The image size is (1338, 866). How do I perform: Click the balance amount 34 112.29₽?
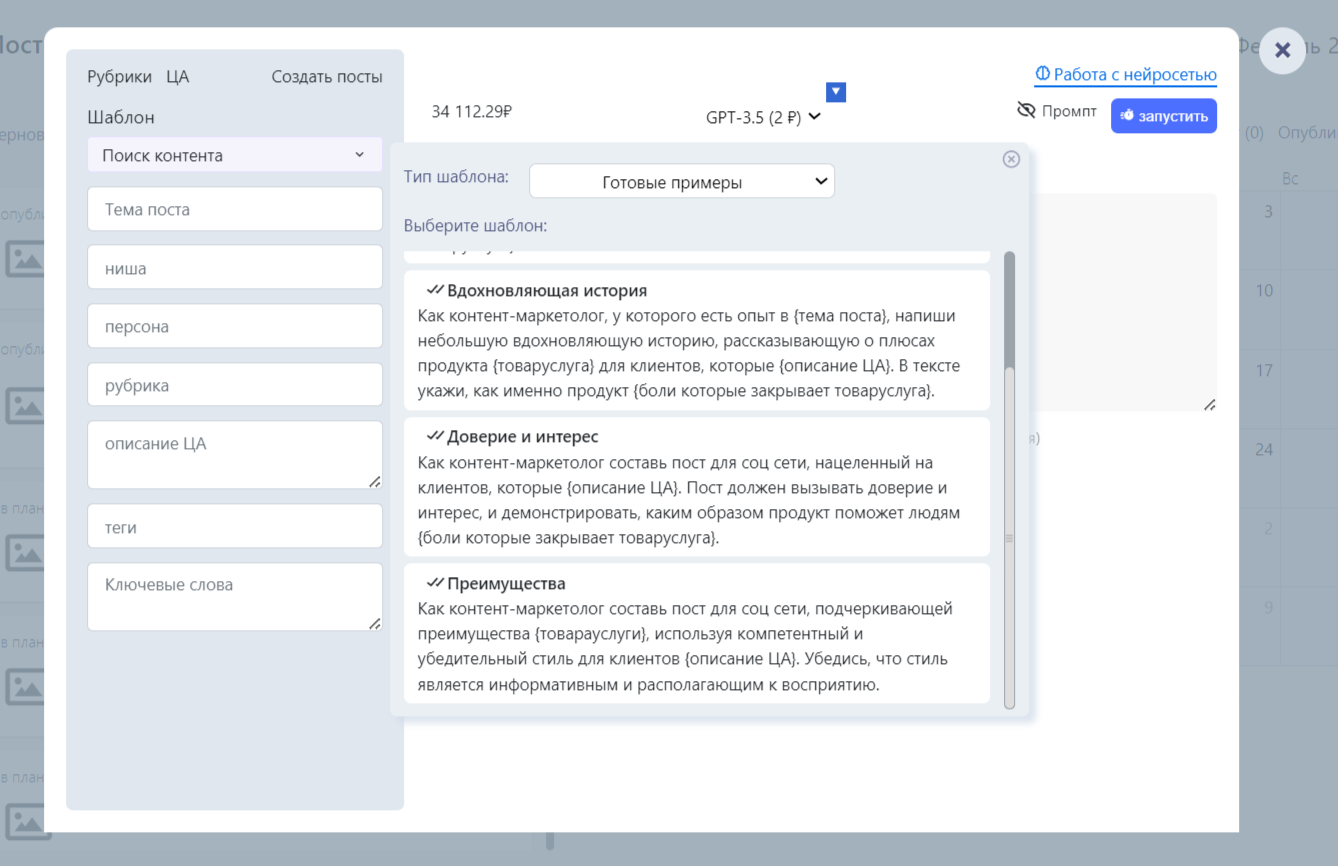click(472, 112)
